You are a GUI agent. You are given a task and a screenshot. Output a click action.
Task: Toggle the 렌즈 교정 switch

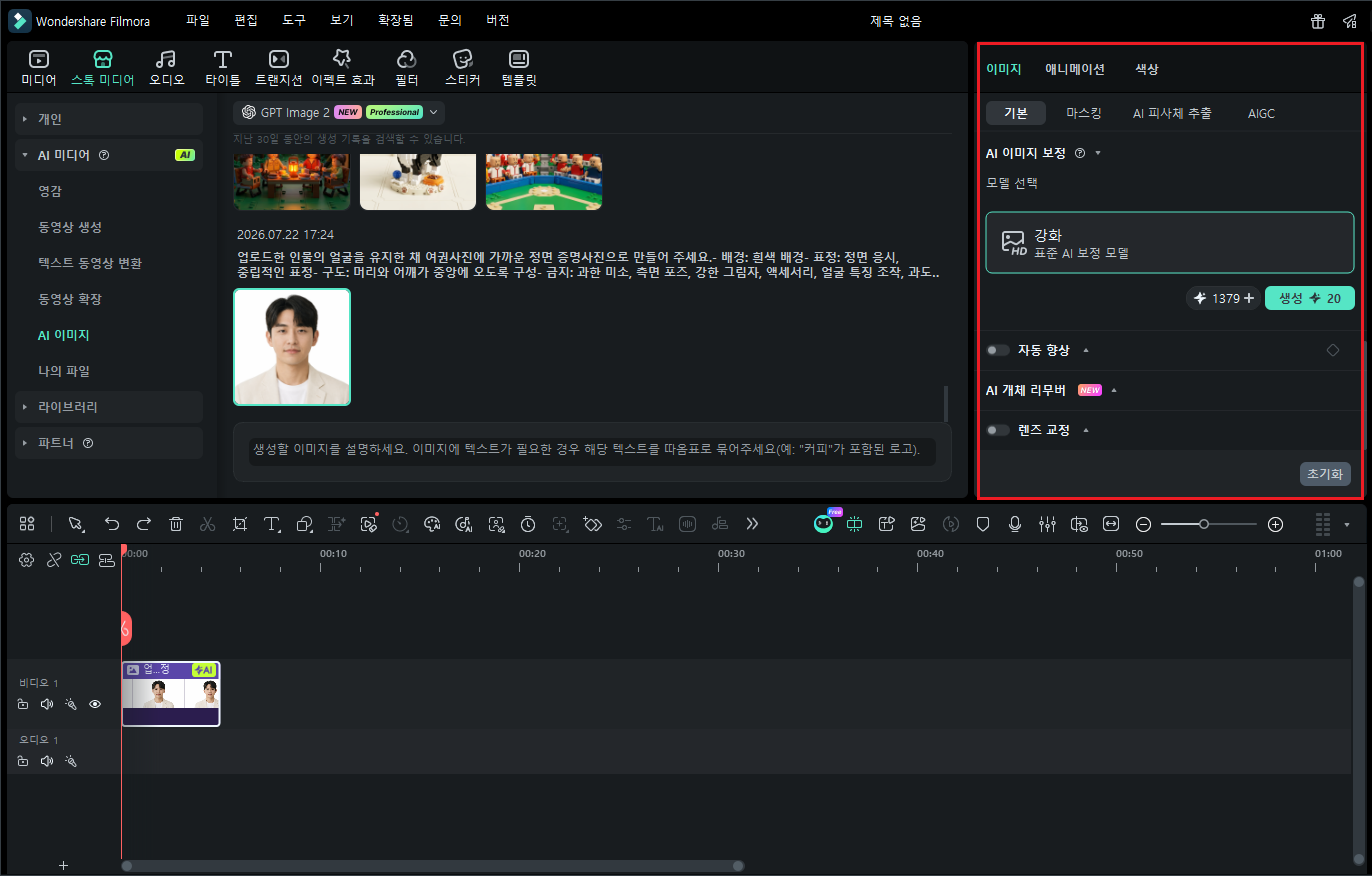point(997,430)
